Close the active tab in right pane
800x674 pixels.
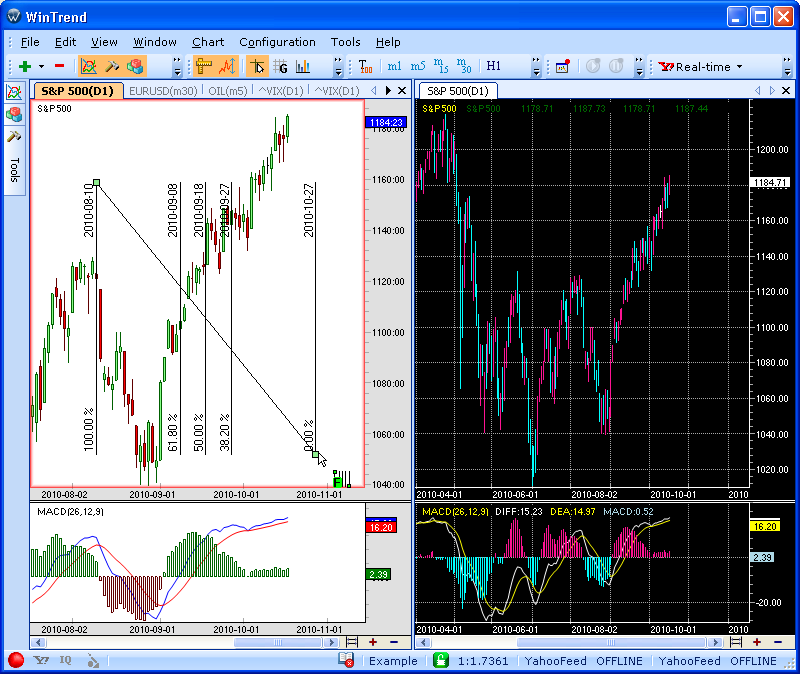click(786, 90)
